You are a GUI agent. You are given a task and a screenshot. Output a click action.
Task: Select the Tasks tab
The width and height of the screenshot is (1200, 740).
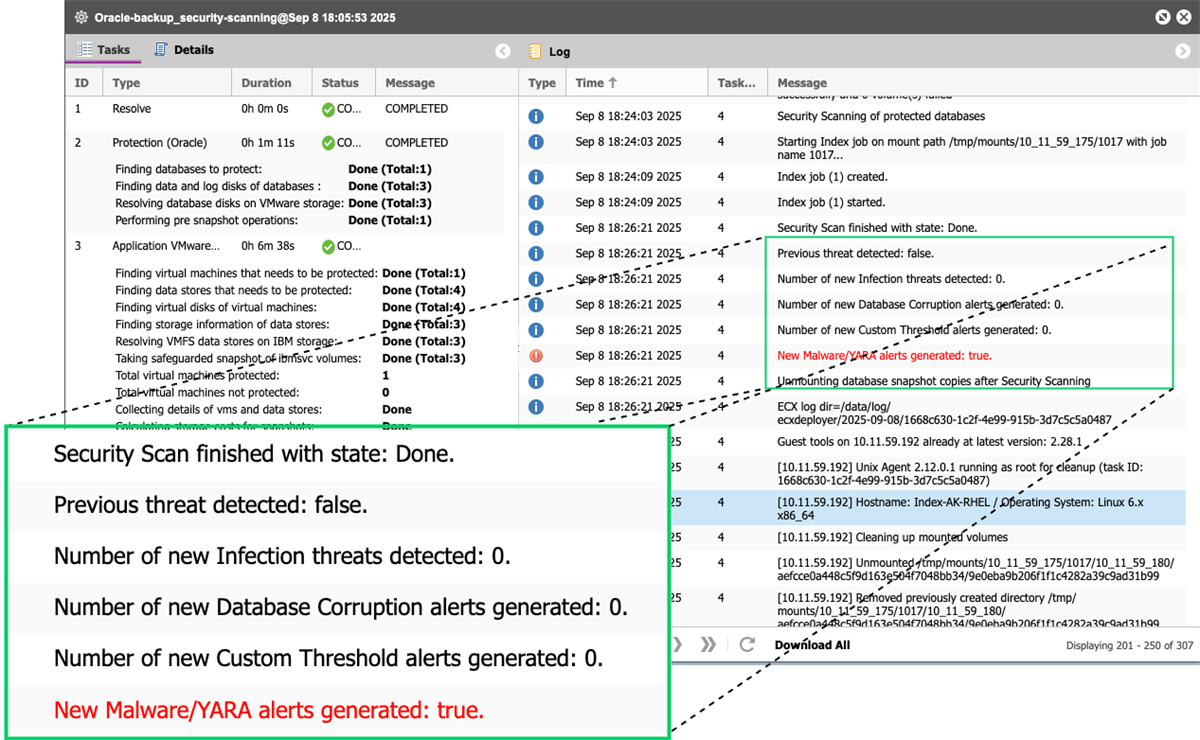click(103, 49)
